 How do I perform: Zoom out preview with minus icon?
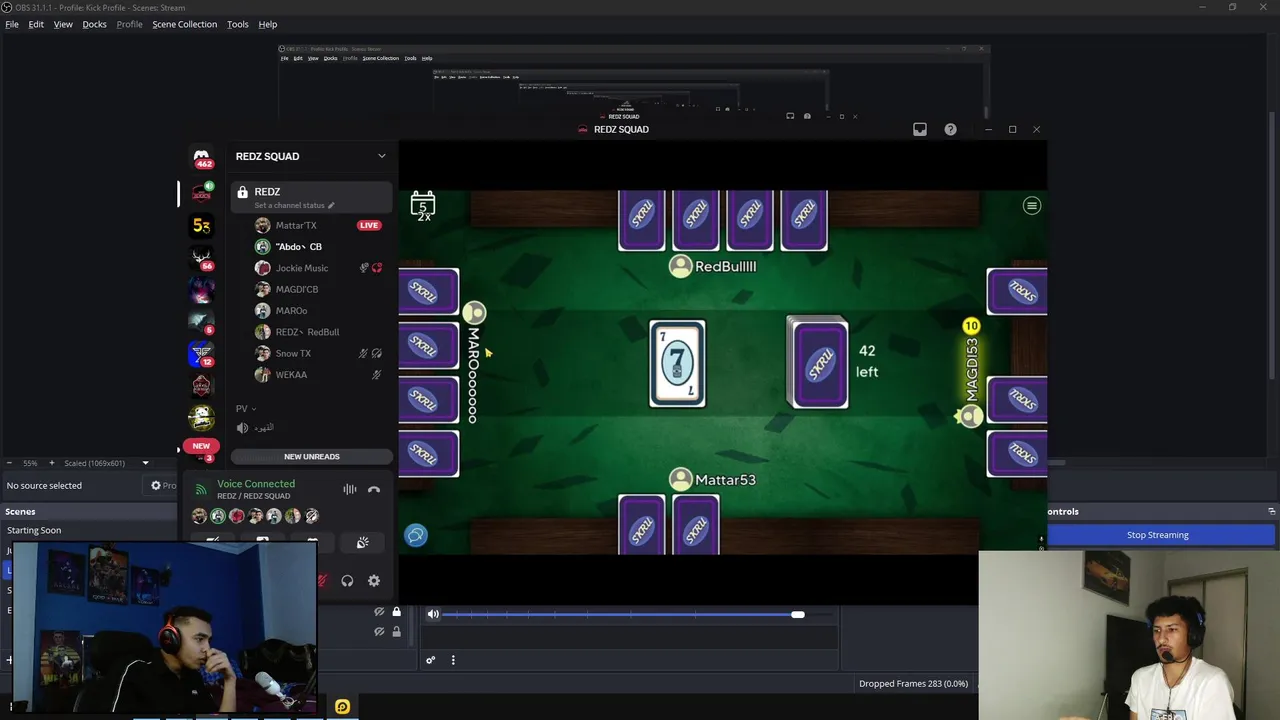pos(9,463)
